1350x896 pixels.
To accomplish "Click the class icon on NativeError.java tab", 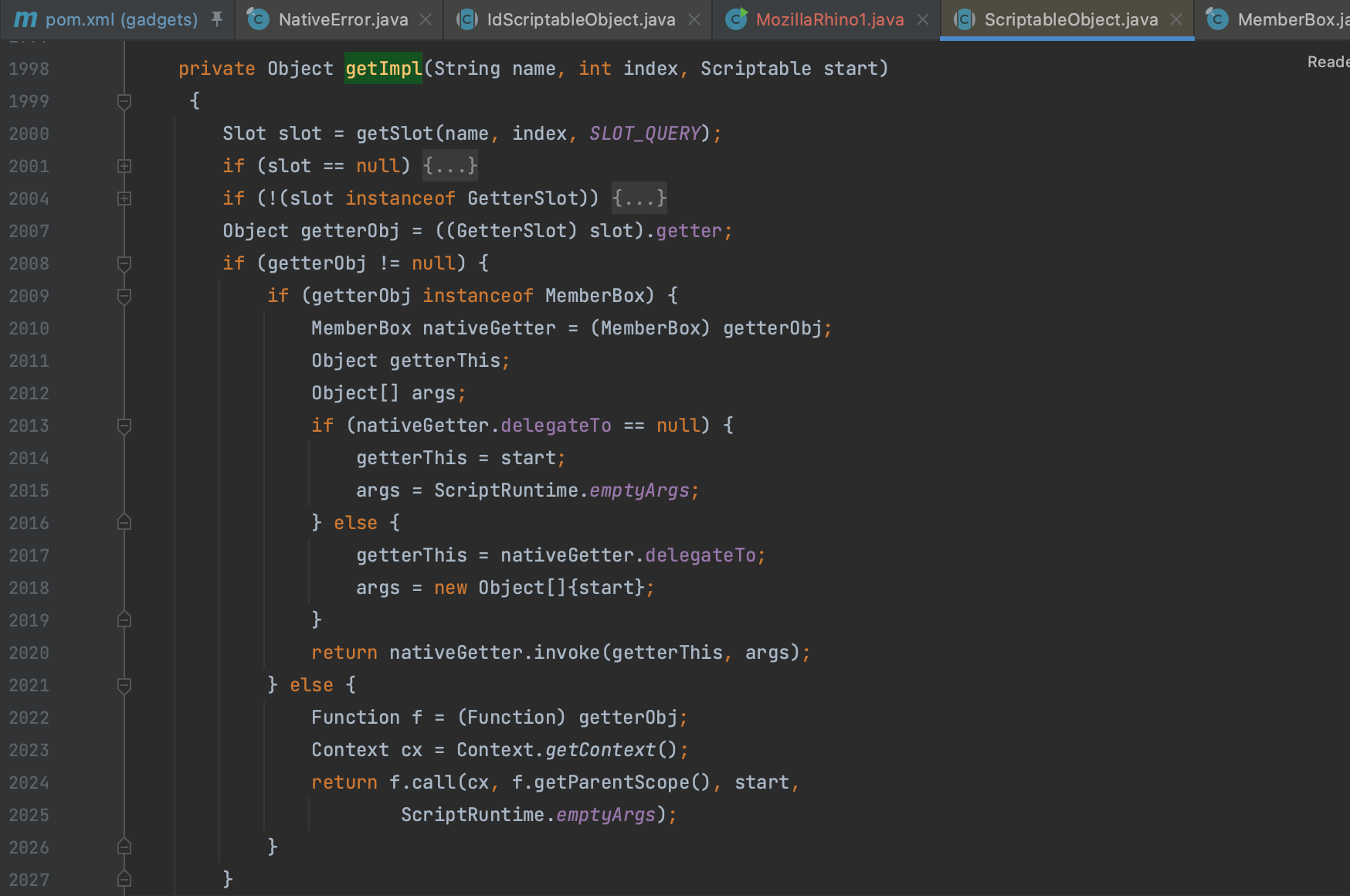I will pos(258,19).
